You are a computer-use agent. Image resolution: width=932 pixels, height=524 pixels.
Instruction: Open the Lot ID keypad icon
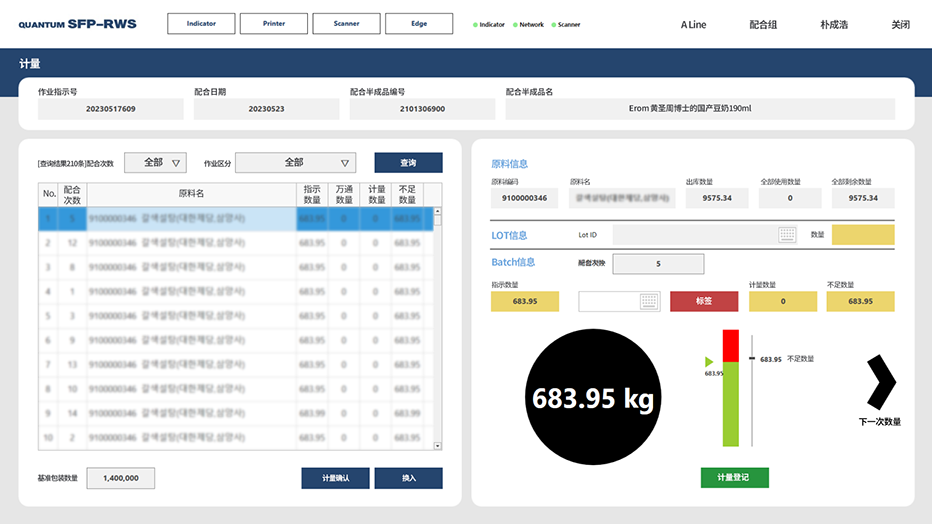pos(787,235)
